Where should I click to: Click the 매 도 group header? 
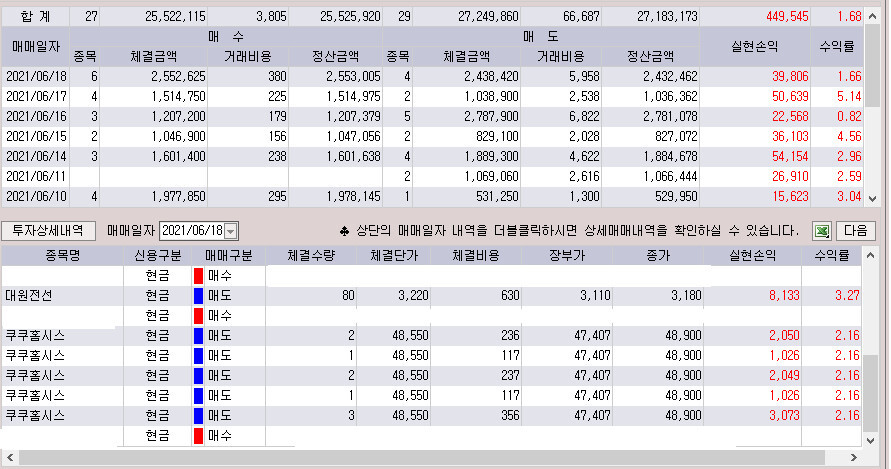click(541, 36)
